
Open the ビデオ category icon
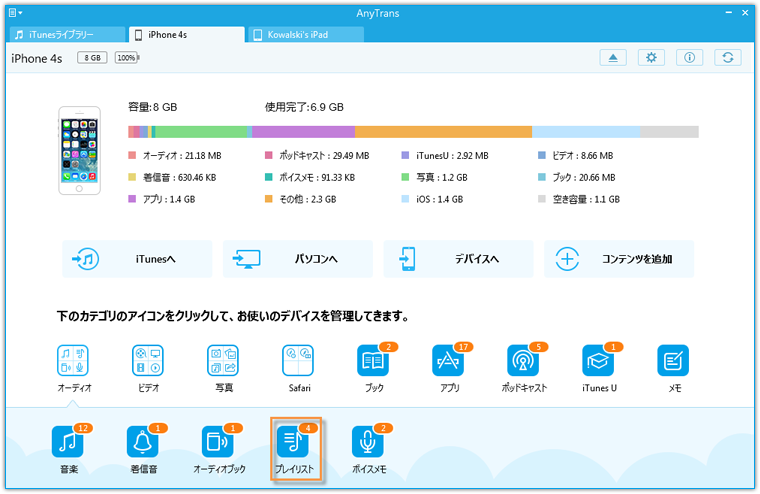148,361
